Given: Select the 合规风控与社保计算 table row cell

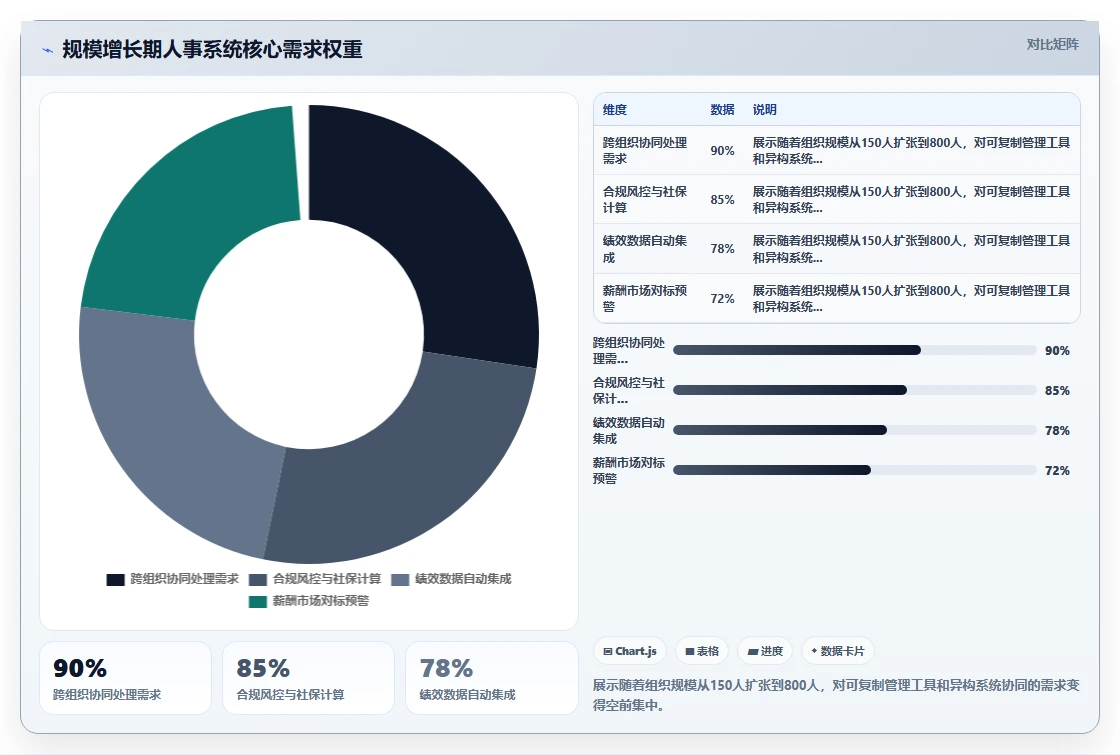Looking at the screenshot, I should [x=645, y=199].
